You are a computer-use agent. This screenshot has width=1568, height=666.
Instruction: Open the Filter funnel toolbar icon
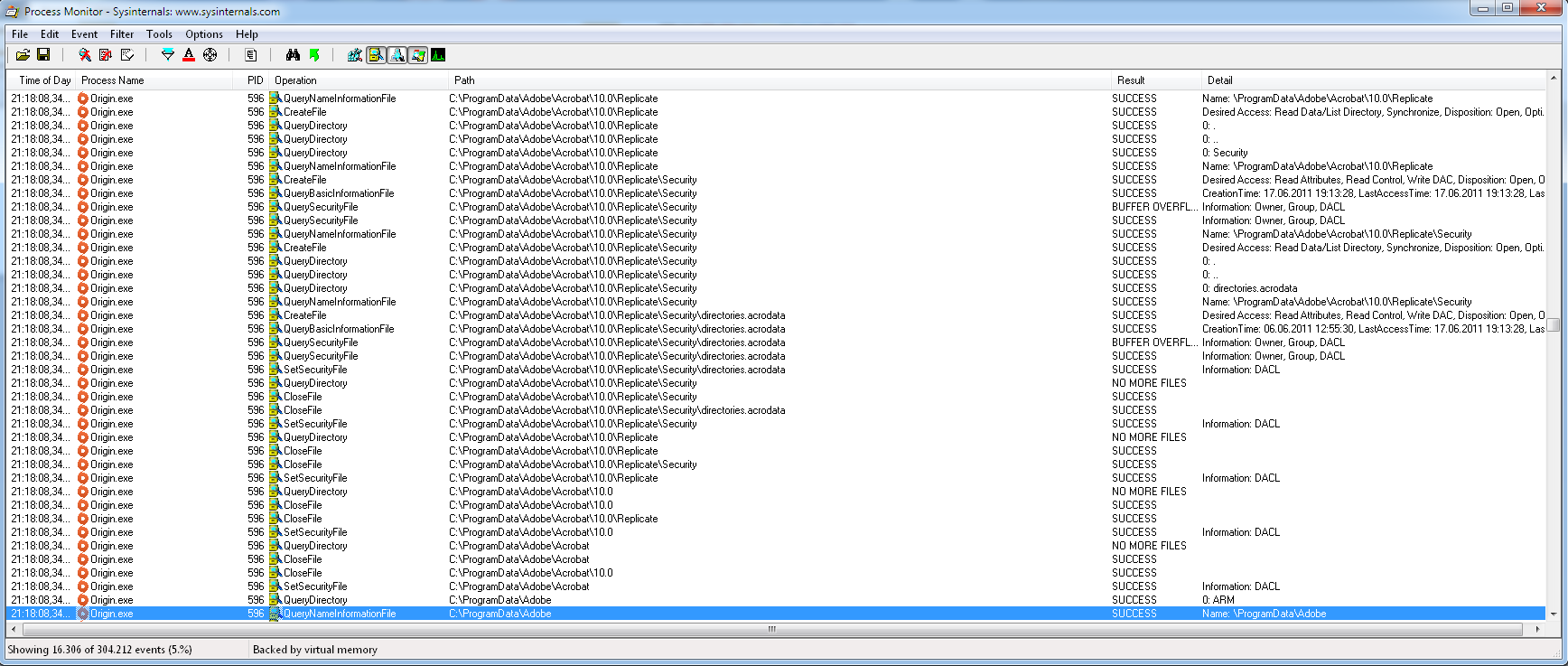(168, 55)
